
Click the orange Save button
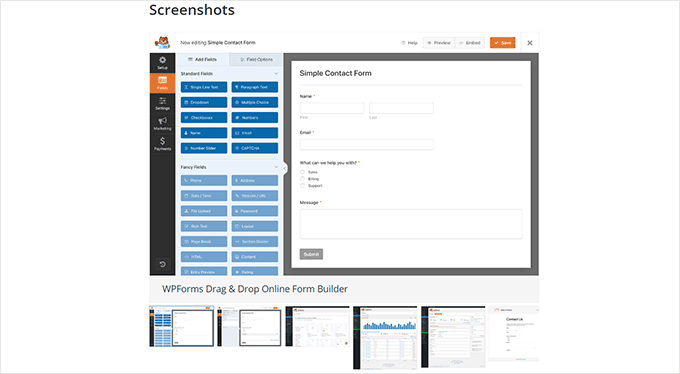503,43
